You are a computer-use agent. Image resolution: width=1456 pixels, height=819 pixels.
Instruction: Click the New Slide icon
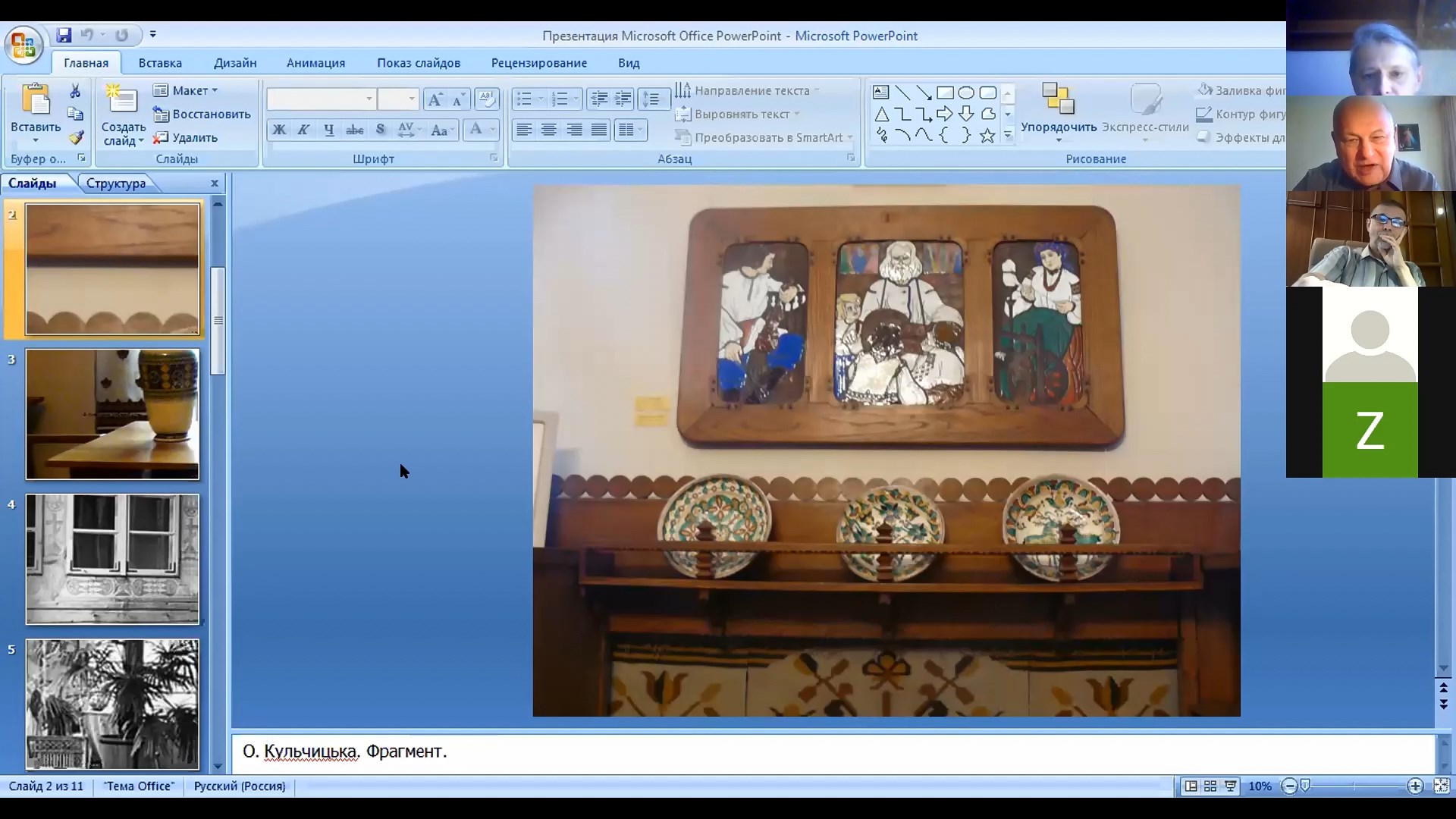(122, 100)
